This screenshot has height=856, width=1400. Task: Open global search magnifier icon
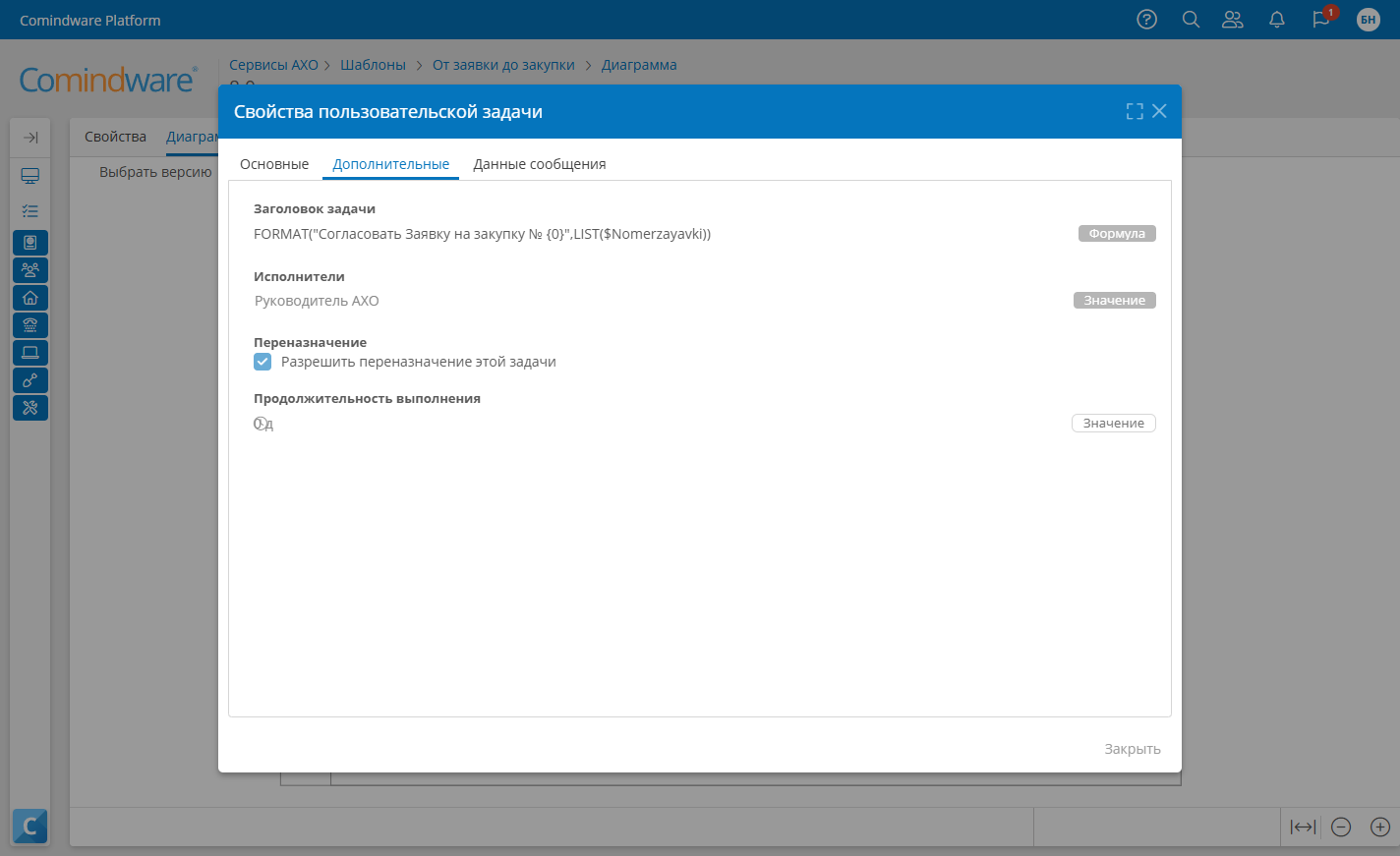1191,19
